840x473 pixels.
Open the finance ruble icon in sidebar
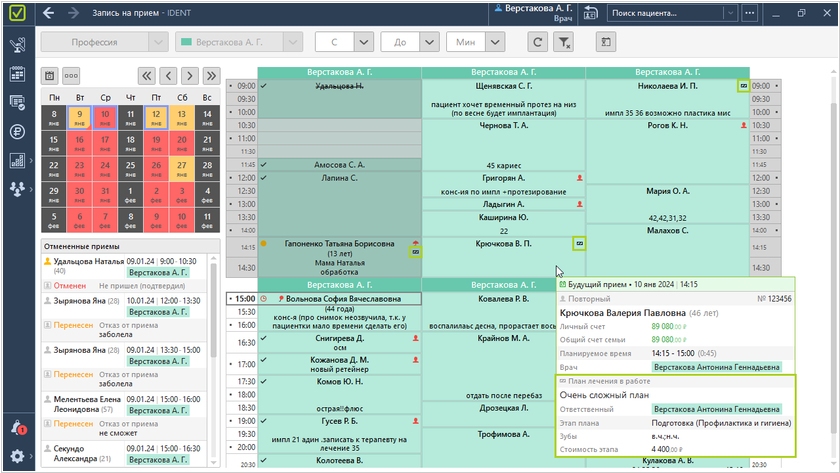(x=17, y=131)
